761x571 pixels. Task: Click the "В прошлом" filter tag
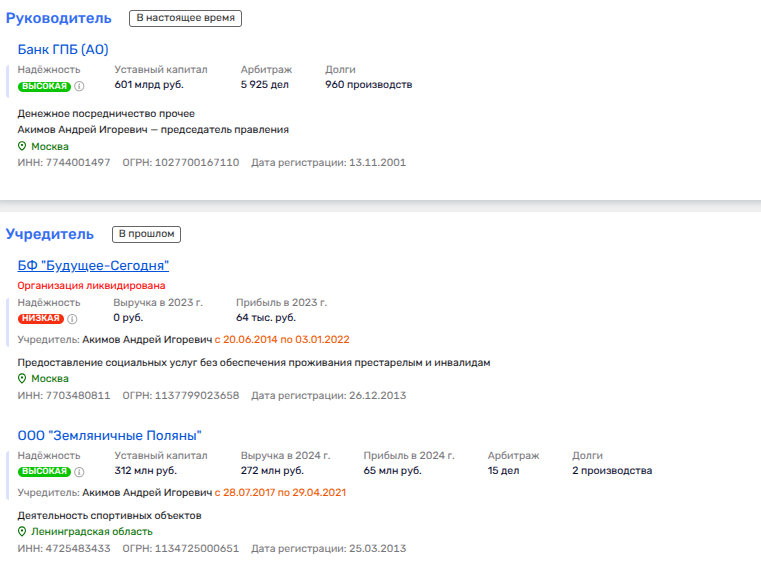146,234
